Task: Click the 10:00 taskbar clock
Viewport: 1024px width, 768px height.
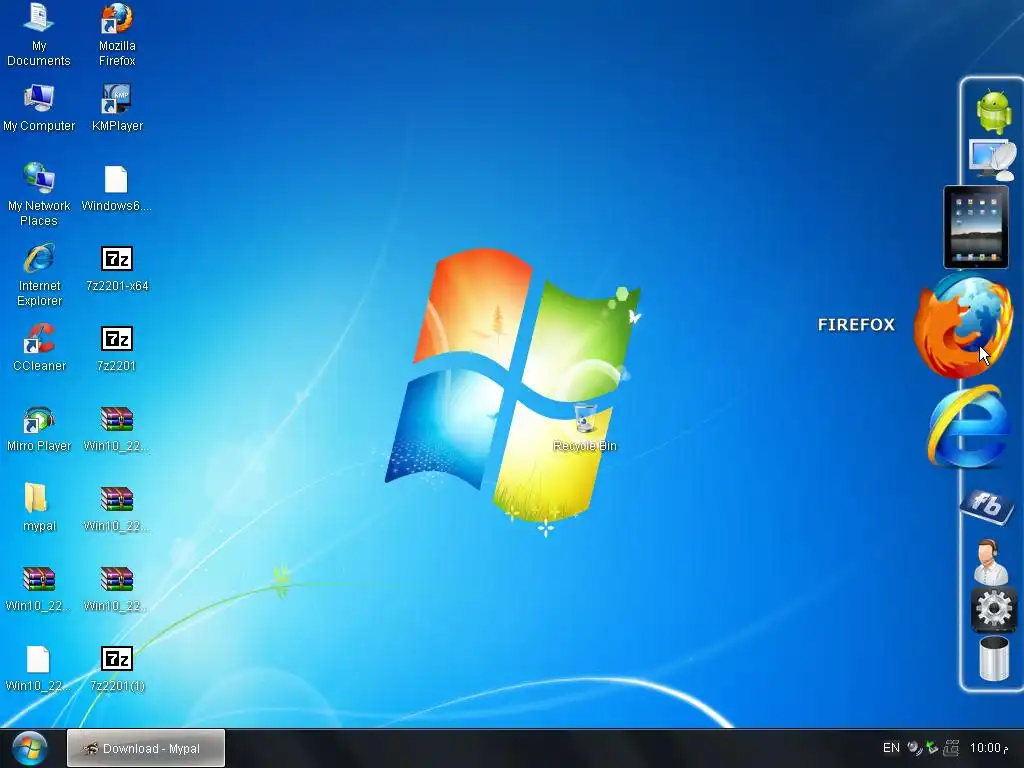Action: (x=988, y=748)
